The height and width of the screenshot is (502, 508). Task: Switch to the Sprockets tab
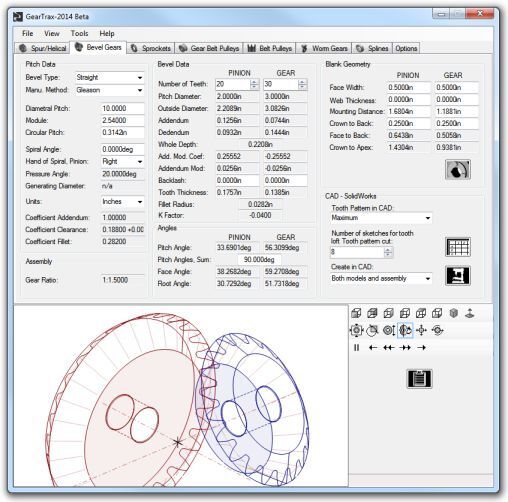click(151, 48)
